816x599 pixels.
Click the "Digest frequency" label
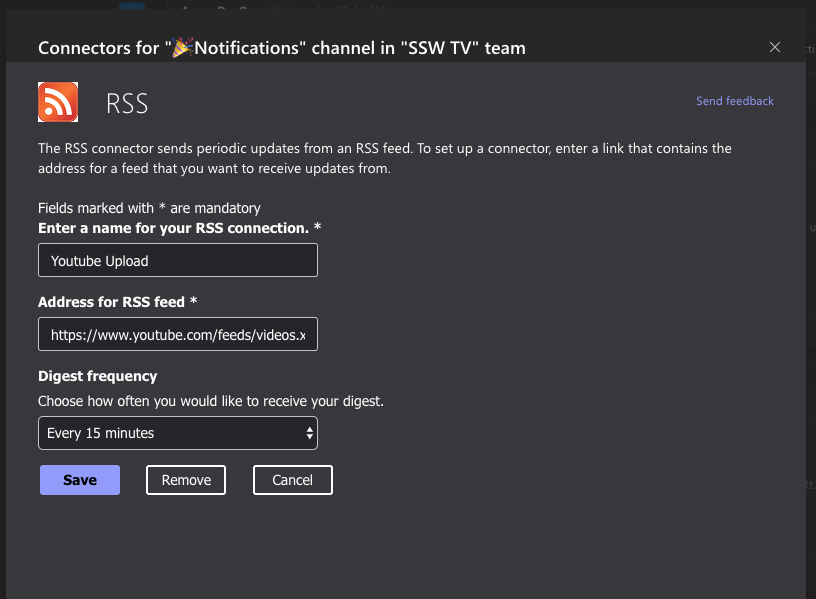pyautogui.click(x=97, y=376)
